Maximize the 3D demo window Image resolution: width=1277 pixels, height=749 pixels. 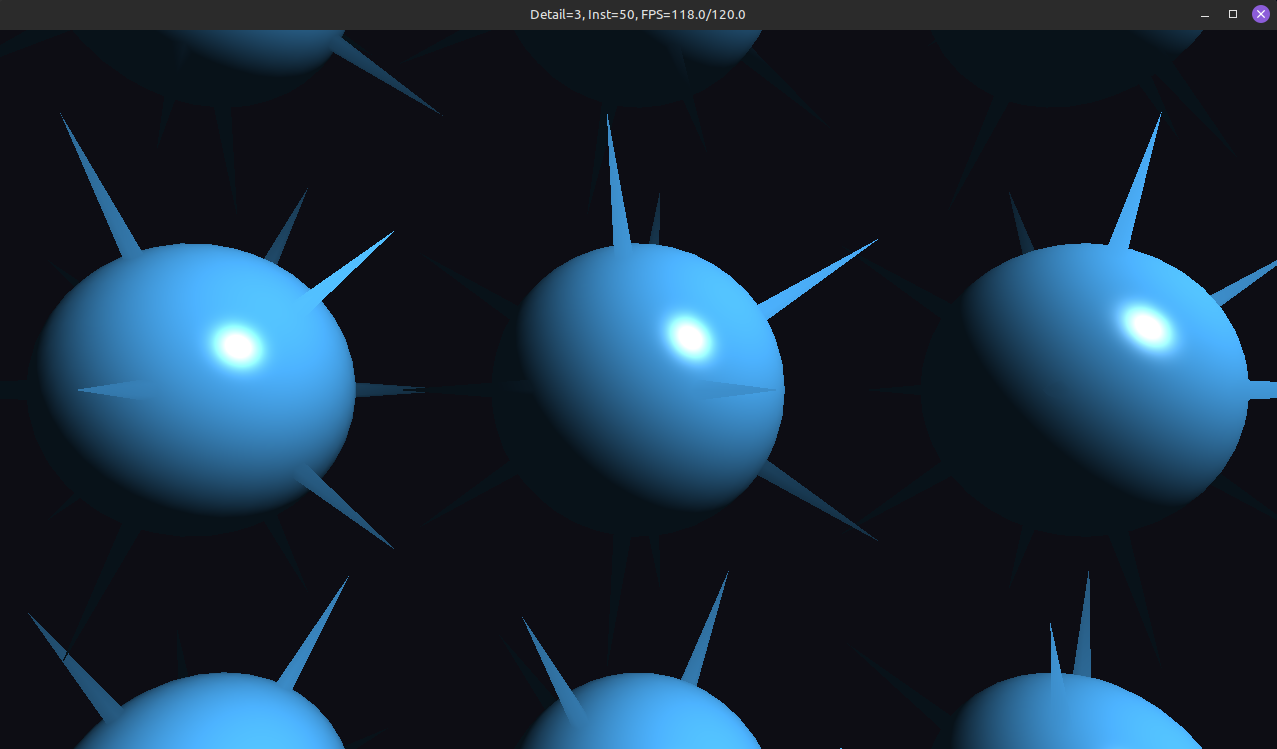(1233, 14)
